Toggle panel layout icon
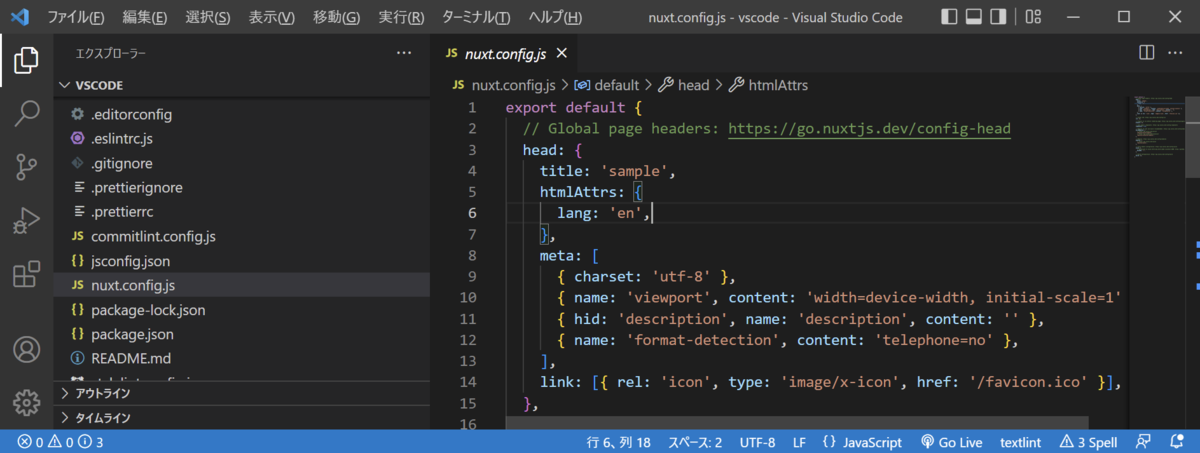This screenshot has width=1200, height=453. 973,17
